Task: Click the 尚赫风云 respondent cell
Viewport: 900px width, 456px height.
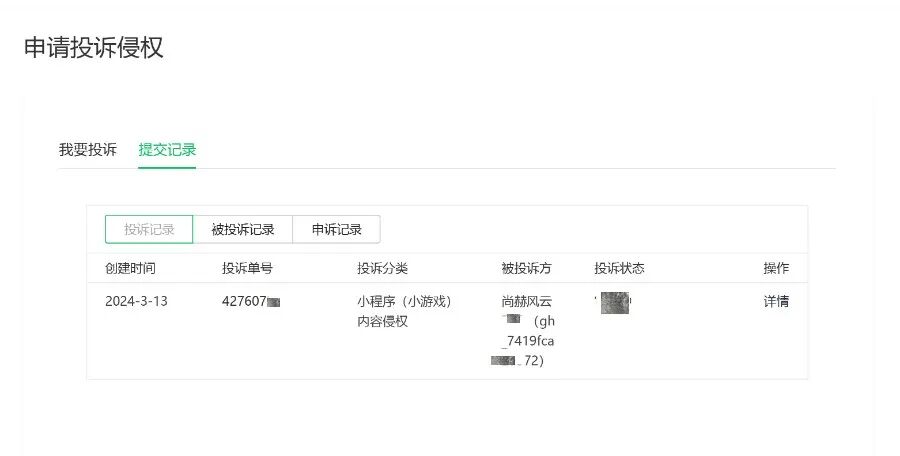Action: [x=525, y=331]
